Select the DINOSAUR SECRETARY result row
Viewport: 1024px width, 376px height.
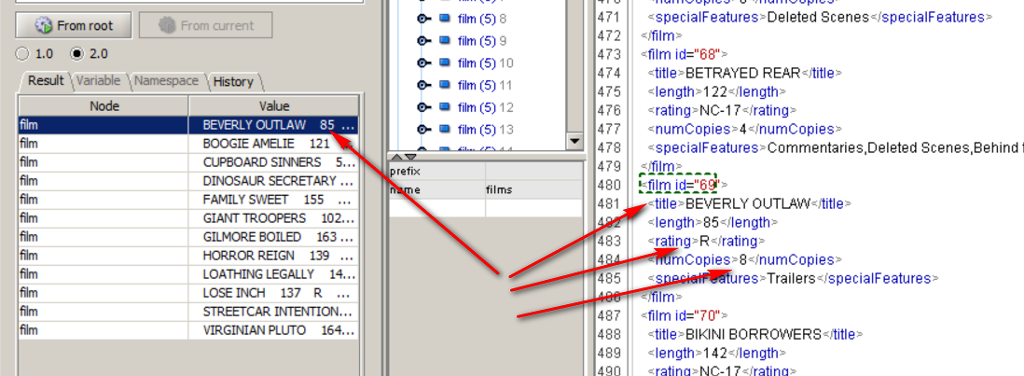(x=188, y=181)
